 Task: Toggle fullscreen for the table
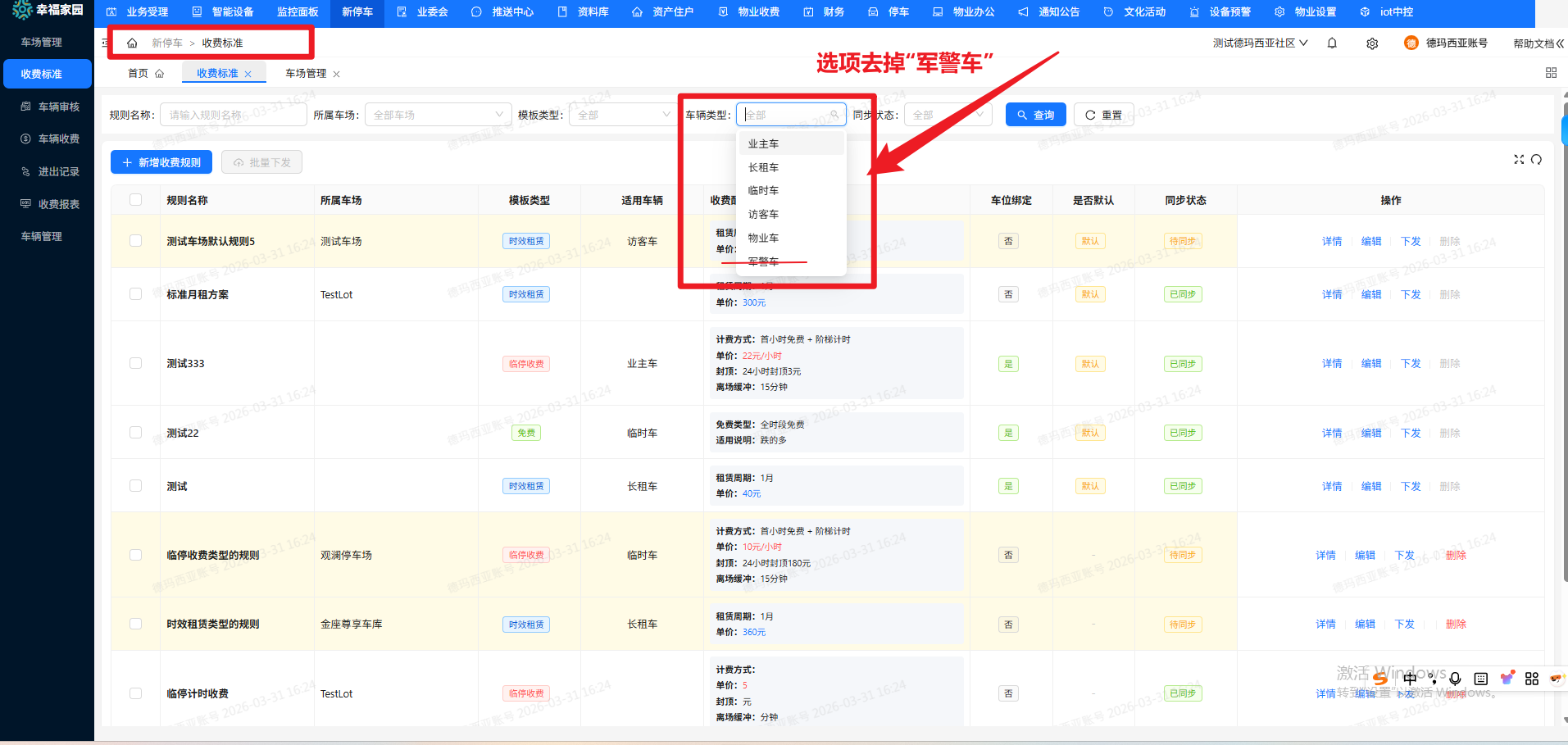[1519, 160]
